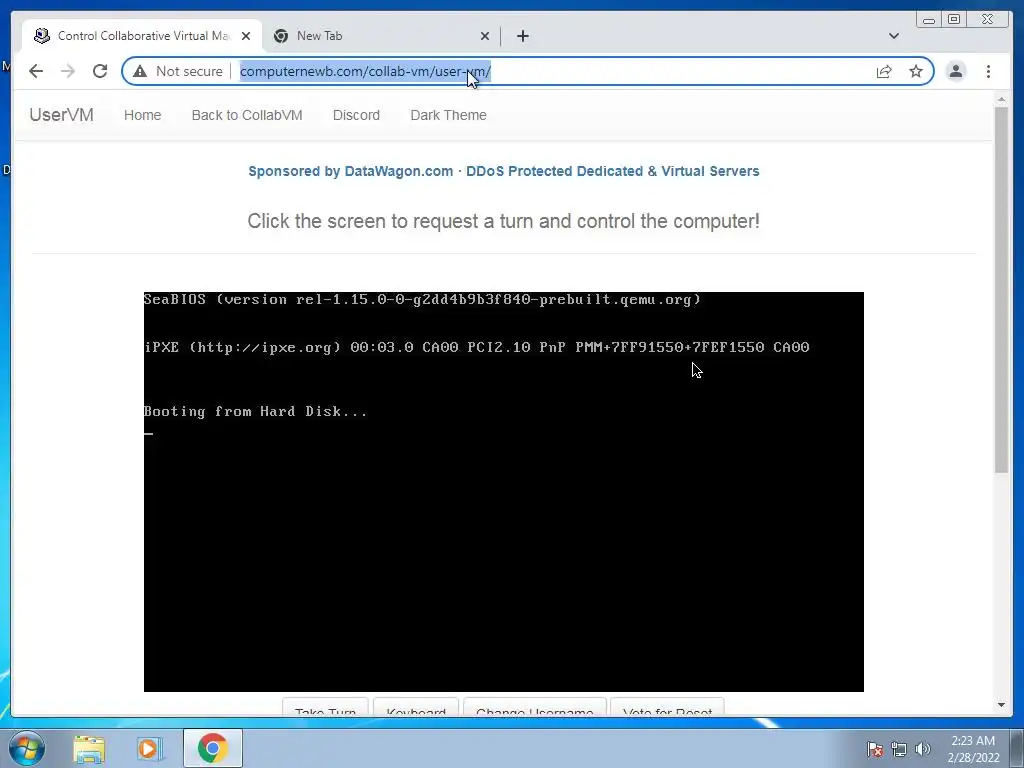
Task: Click the taskbar clock showing 2:23 AM
Action: [973, 749]
